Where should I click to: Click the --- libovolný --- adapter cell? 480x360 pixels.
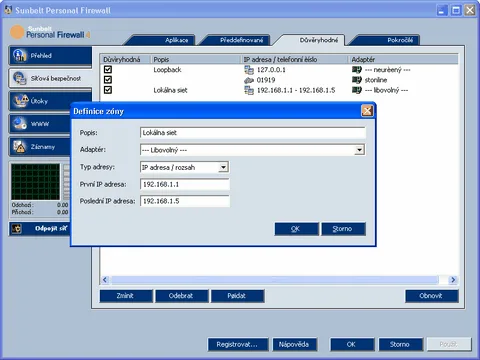click(x=386, y=90)
